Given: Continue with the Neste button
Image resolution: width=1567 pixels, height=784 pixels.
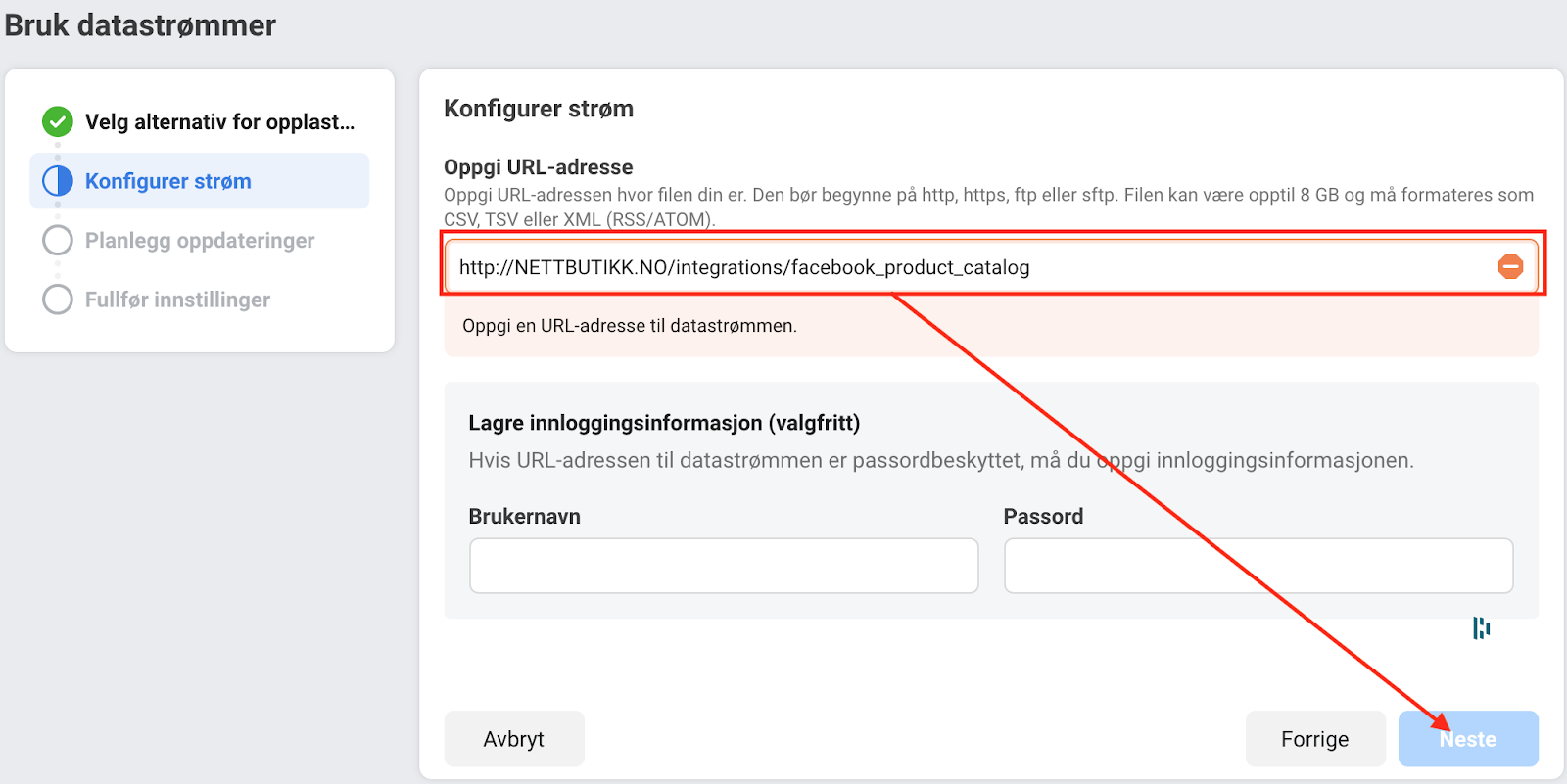Looking at the screenshot, I should [1468, 739].
